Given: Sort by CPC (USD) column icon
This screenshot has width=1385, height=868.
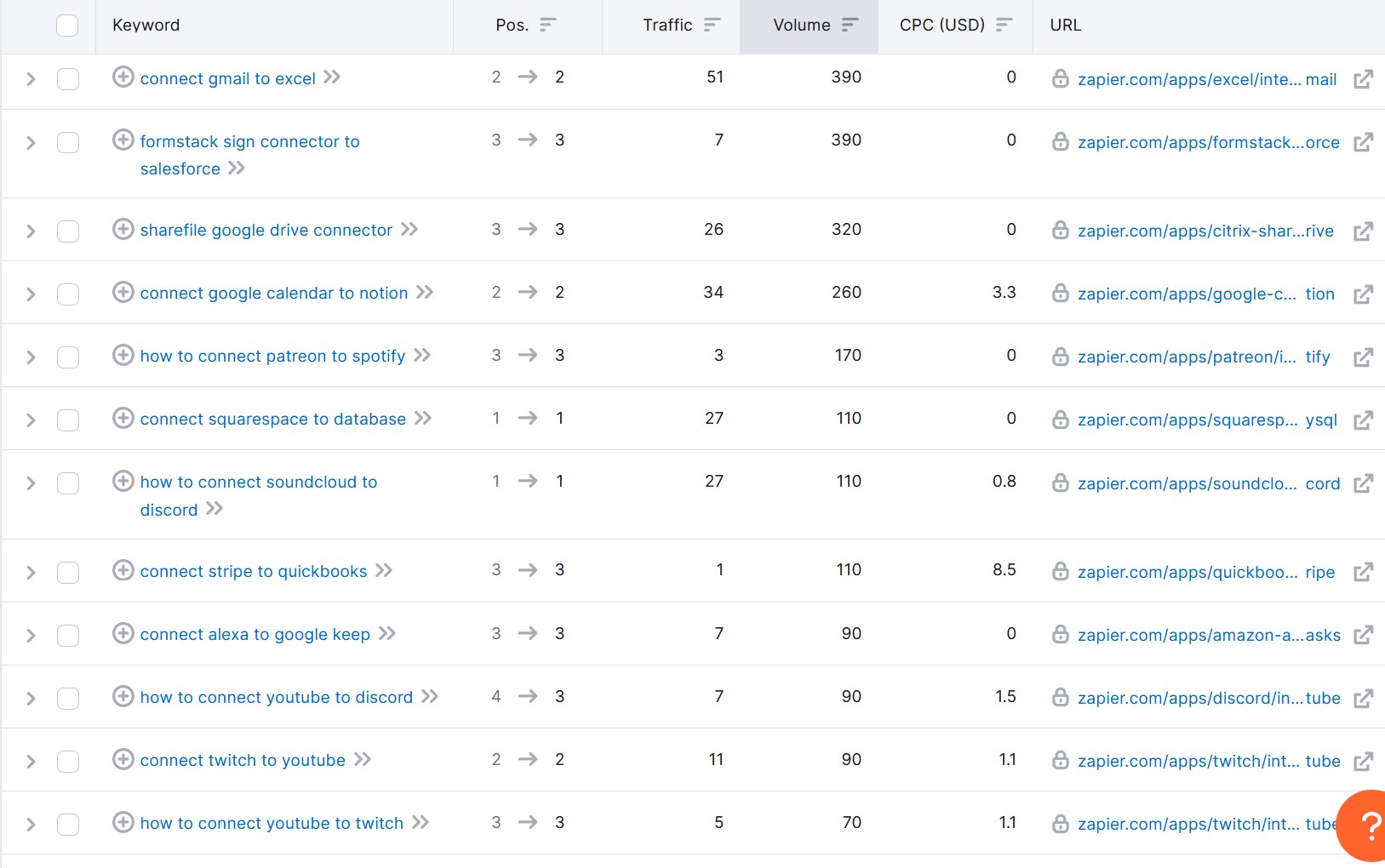Looking at the screenshot, I should [1004, 25].
